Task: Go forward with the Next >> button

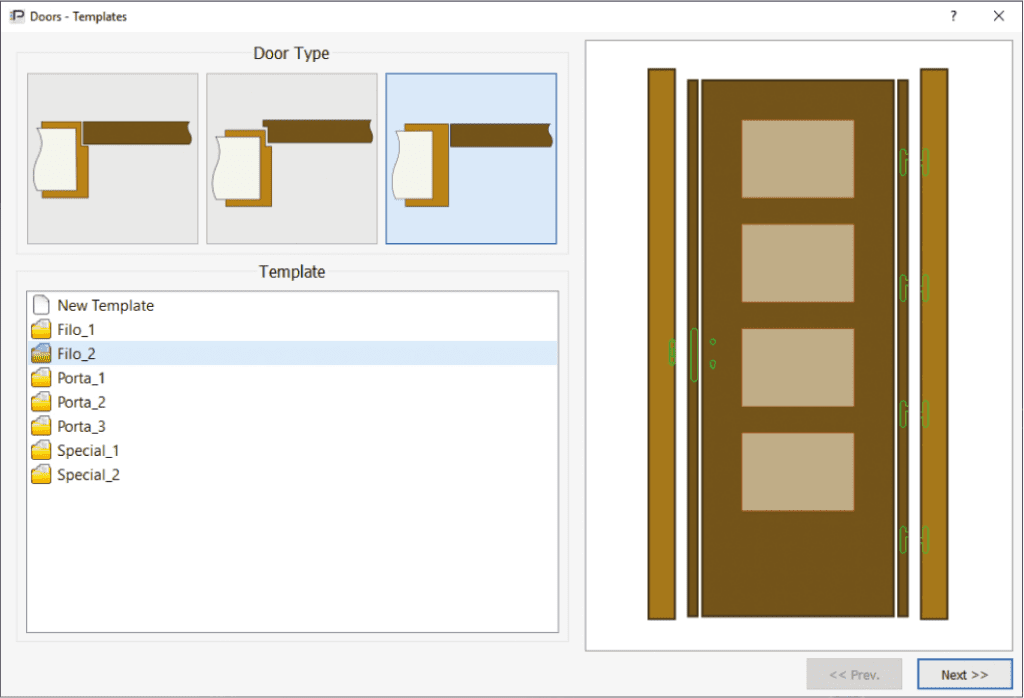Action: 965,674
